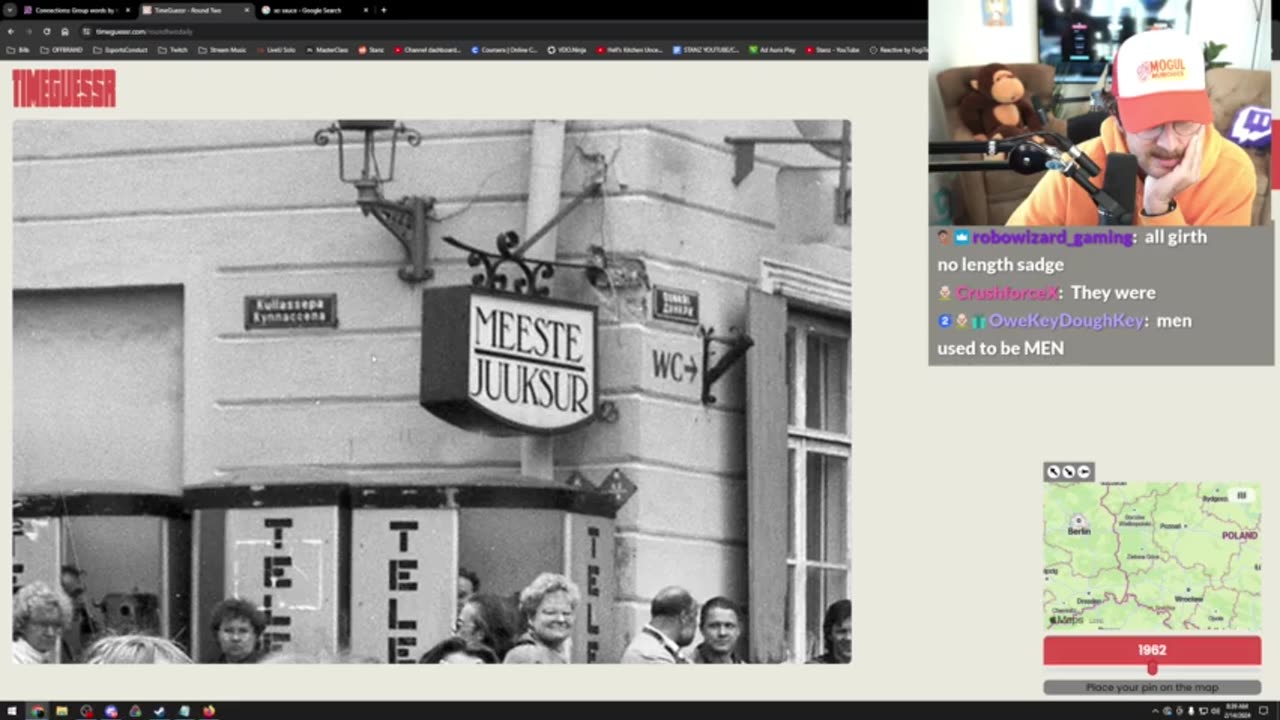Click the middle map size control icon
The width and height of the screenshot is (1280, 720).
point(1068,472)
